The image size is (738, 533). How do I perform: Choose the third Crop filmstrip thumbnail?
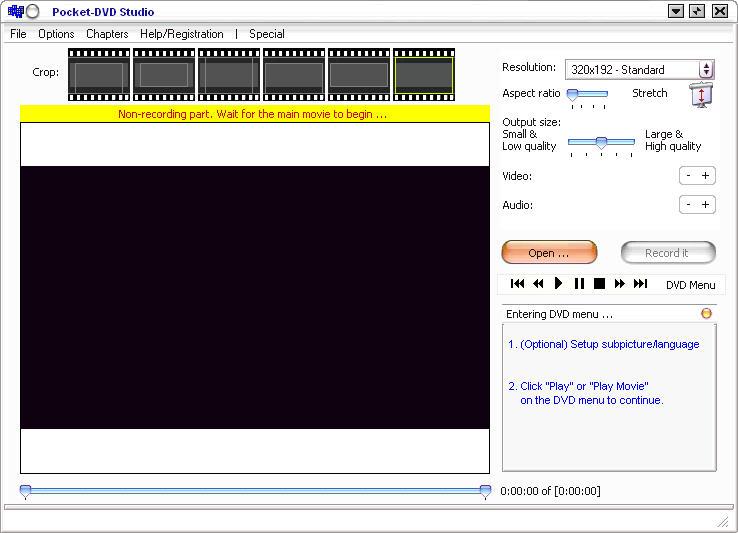pyautogui.click(x=229, y=74)
